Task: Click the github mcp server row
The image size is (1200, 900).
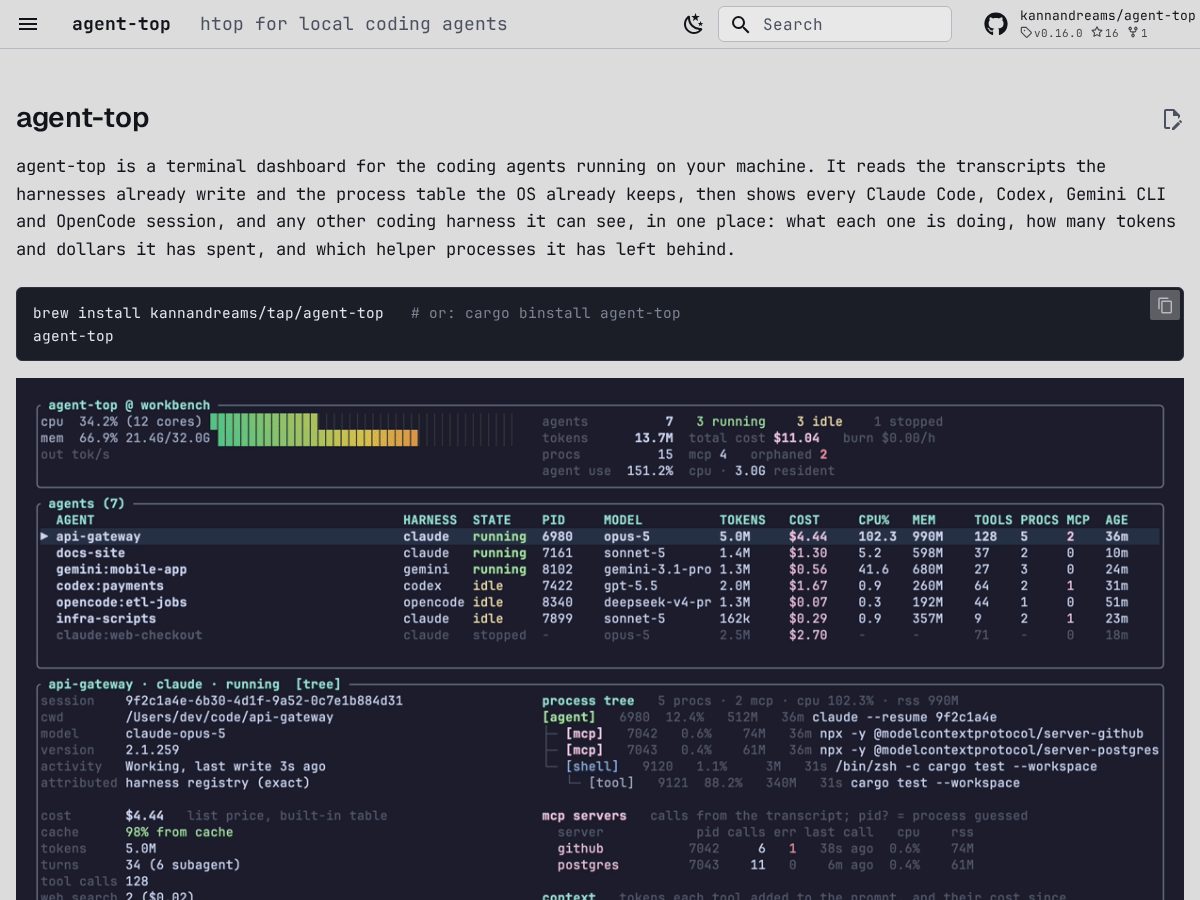Action: pyautogui.click(x=765, y=848)
